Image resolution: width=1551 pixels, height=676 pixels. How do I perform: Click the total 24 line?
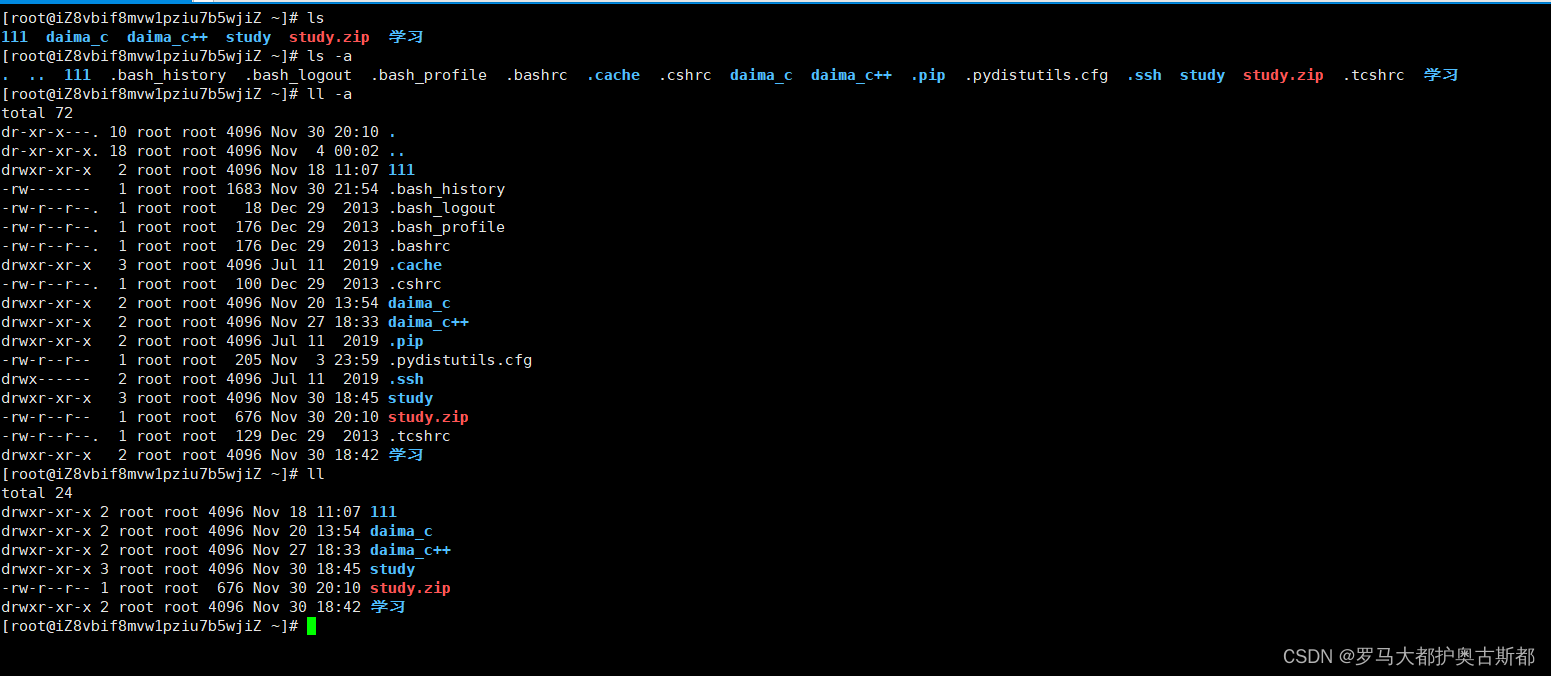point(36,492)
